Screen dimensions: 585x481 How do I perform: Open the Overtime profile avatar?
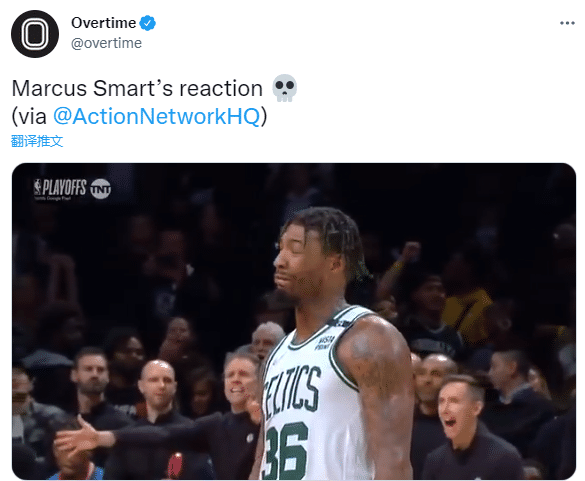pos(35,34)
